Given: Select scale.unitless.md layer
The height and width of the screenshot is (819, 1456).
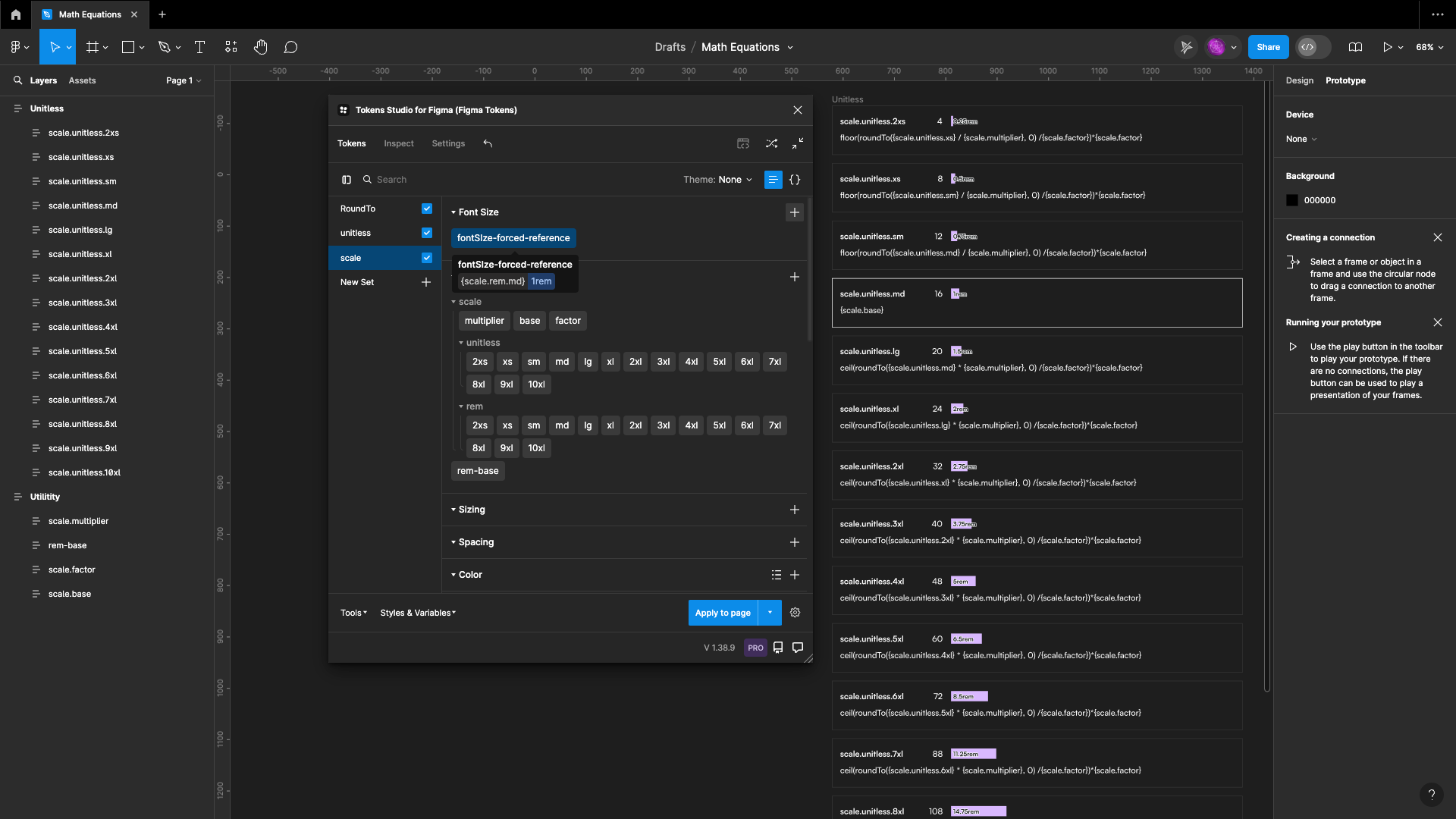Looking at the screenshot, I should click(83, 206).
